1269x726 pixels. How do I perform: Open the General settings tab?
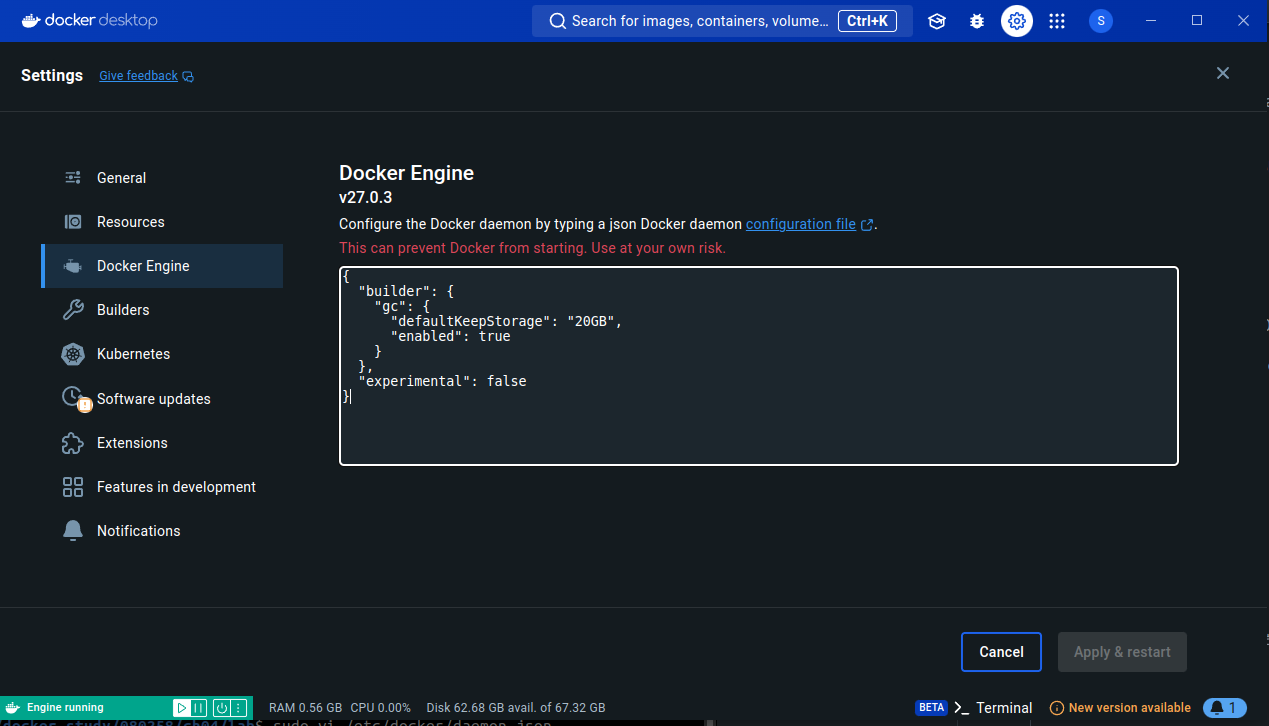(162, 178)
